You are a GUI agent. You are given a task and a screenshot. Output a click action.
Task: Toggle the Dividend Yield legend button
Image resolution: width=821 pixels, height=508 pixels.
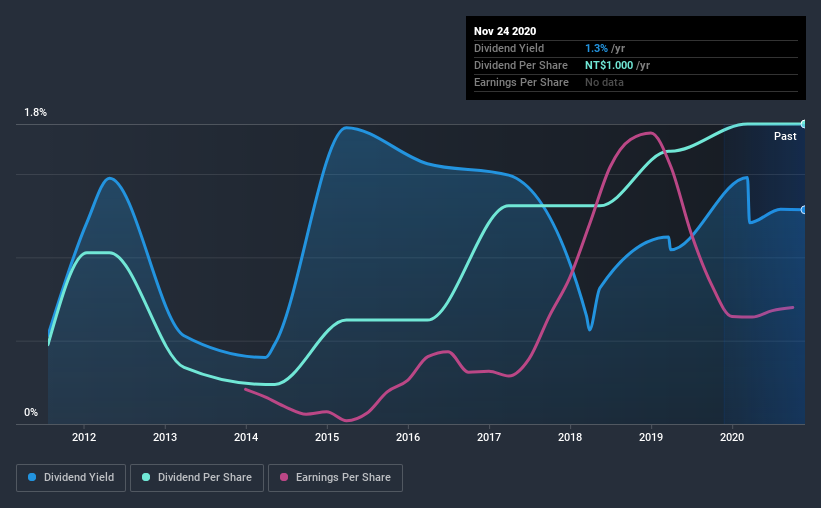pyautogui.click(x=71, y=478)
